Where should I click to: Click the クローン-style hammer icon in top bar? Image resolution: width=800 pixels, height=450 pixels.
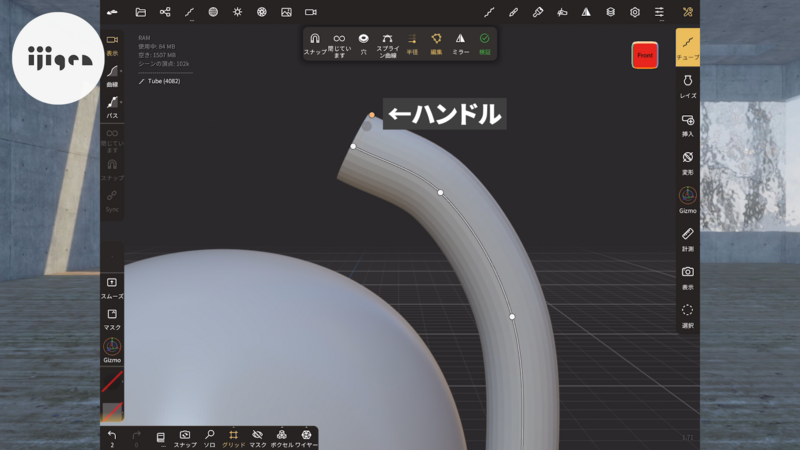pyautogui.click(x=538, y=12)
